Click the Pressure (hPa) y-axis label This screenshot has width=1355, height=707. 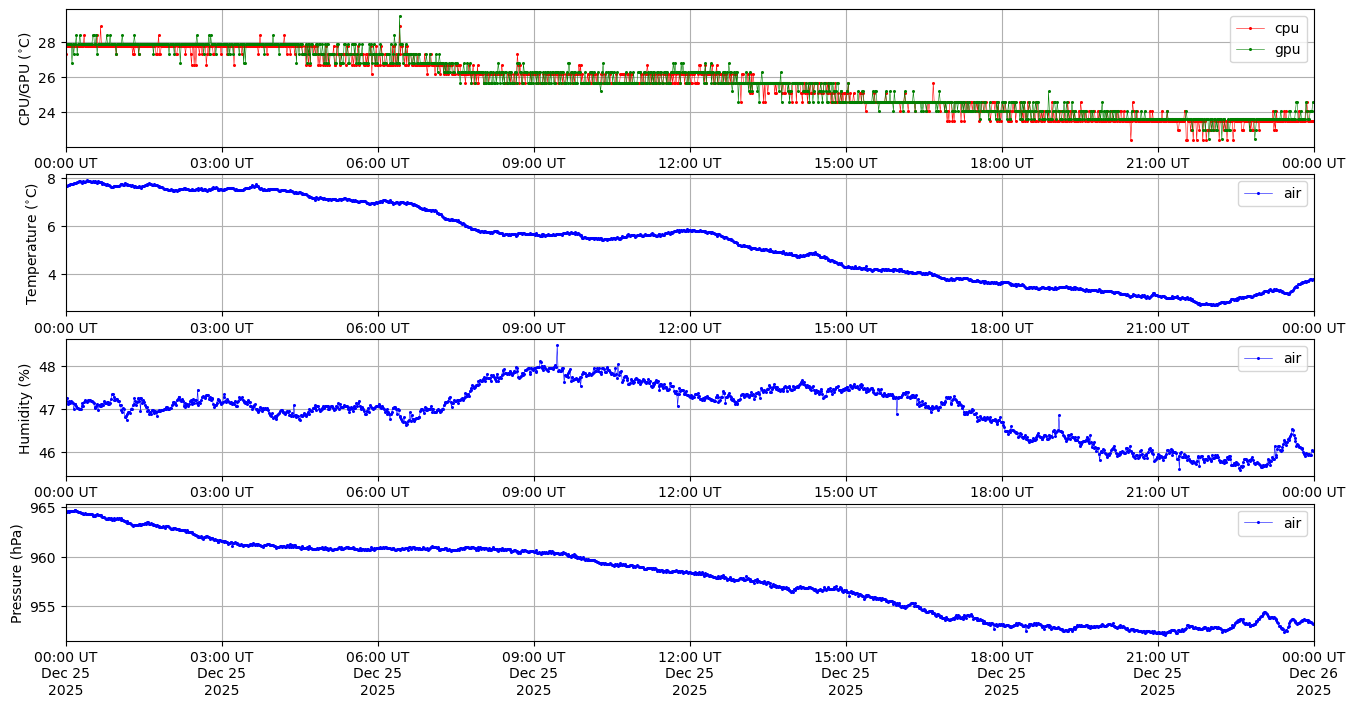coord(17,573)
